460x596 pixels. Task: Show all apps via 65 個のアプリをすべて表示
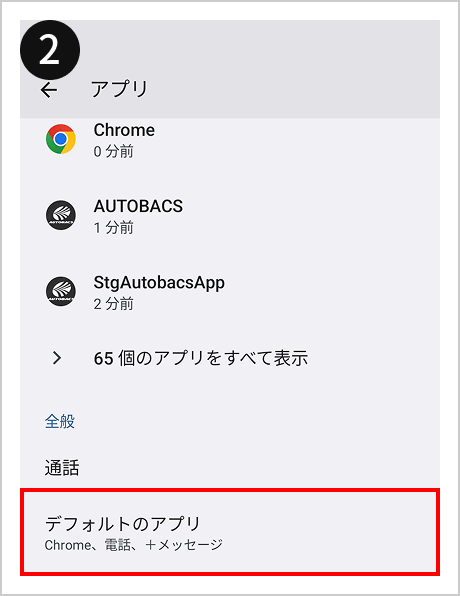201,358
